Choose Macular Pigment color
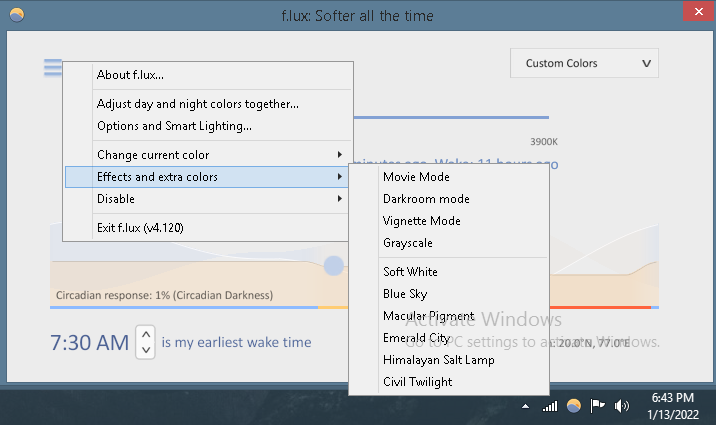This screenshot has width=716, height=425. coord(449,315)
